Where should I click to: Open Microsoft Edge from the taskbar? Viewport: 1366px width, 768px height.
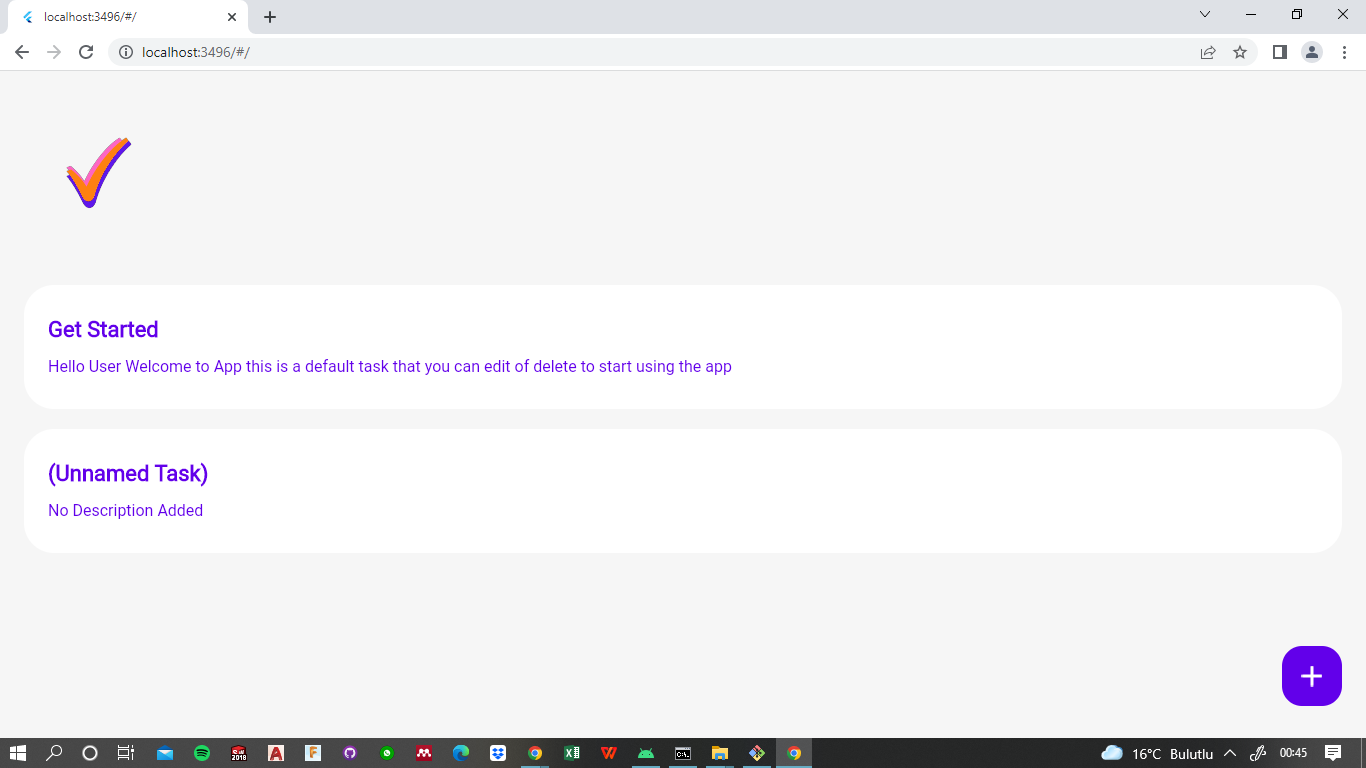click(461, 753)
